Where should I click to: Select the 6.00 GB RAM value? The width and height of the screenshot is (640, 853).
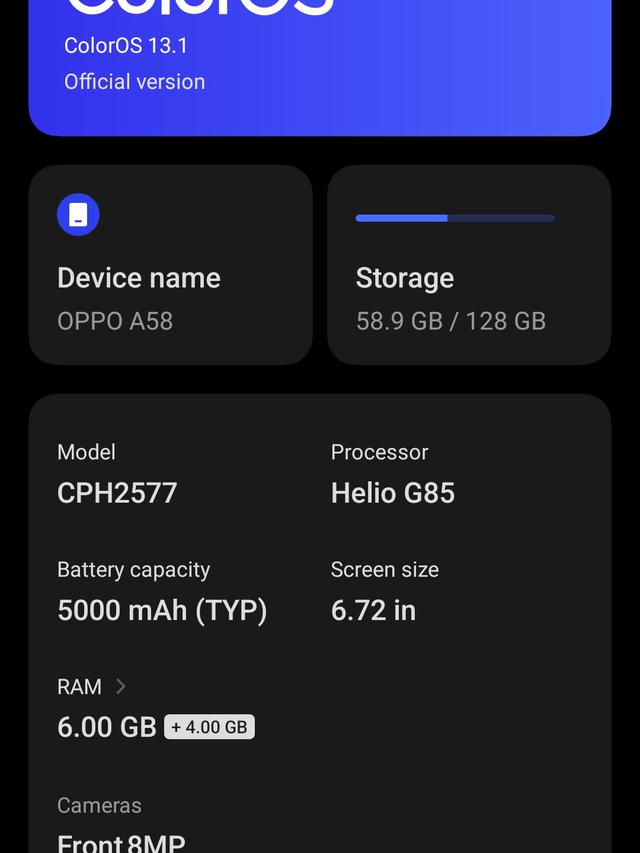[105, 728]
